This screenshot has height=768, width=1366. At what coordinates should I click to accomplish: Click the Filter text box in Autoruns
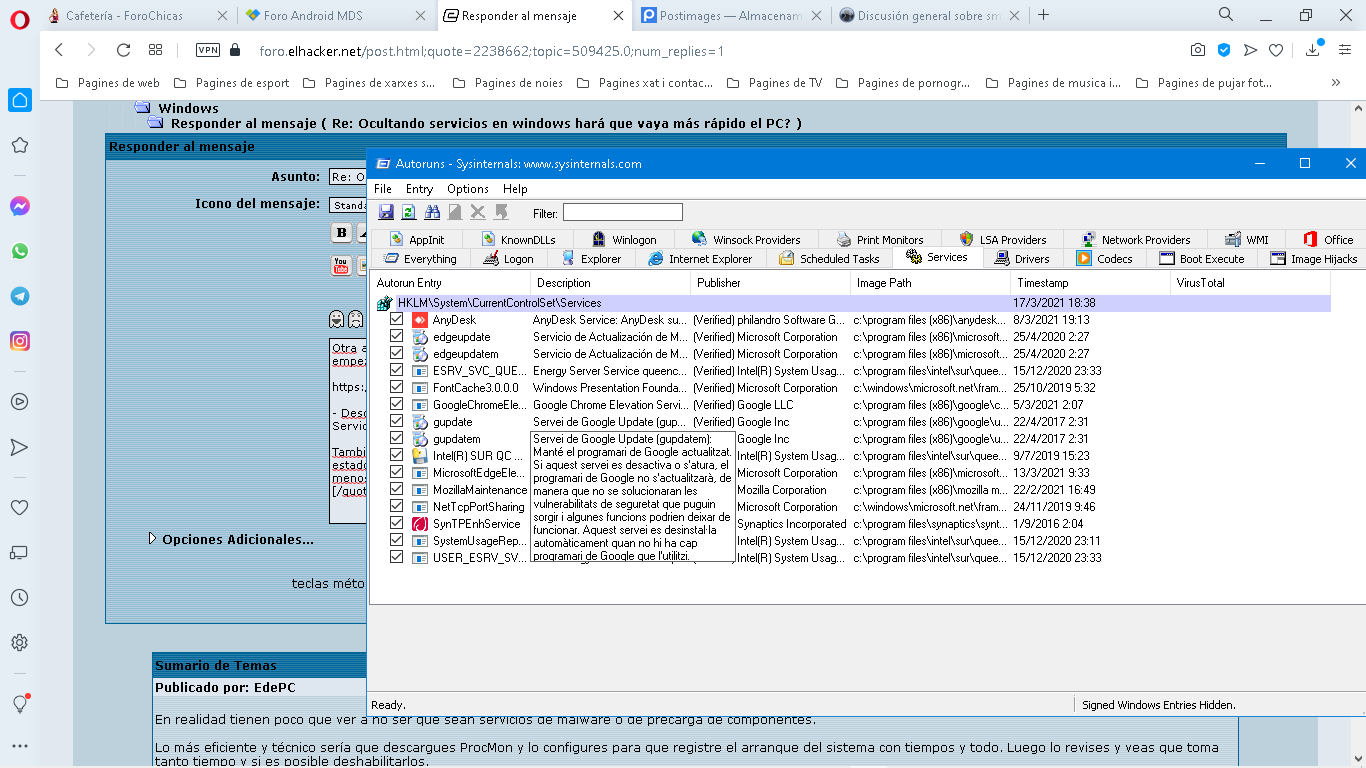point(622,212)
